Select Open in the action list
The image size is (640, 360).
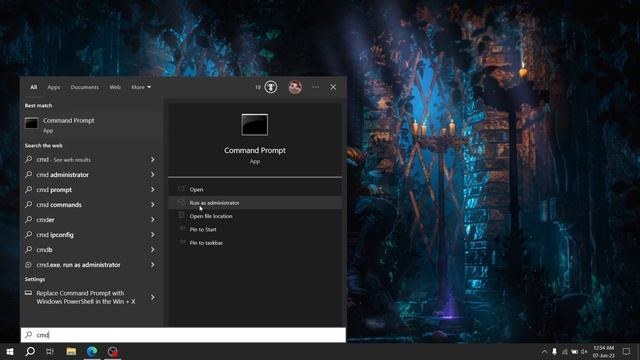pyautogui.click(x=255, y=189)
